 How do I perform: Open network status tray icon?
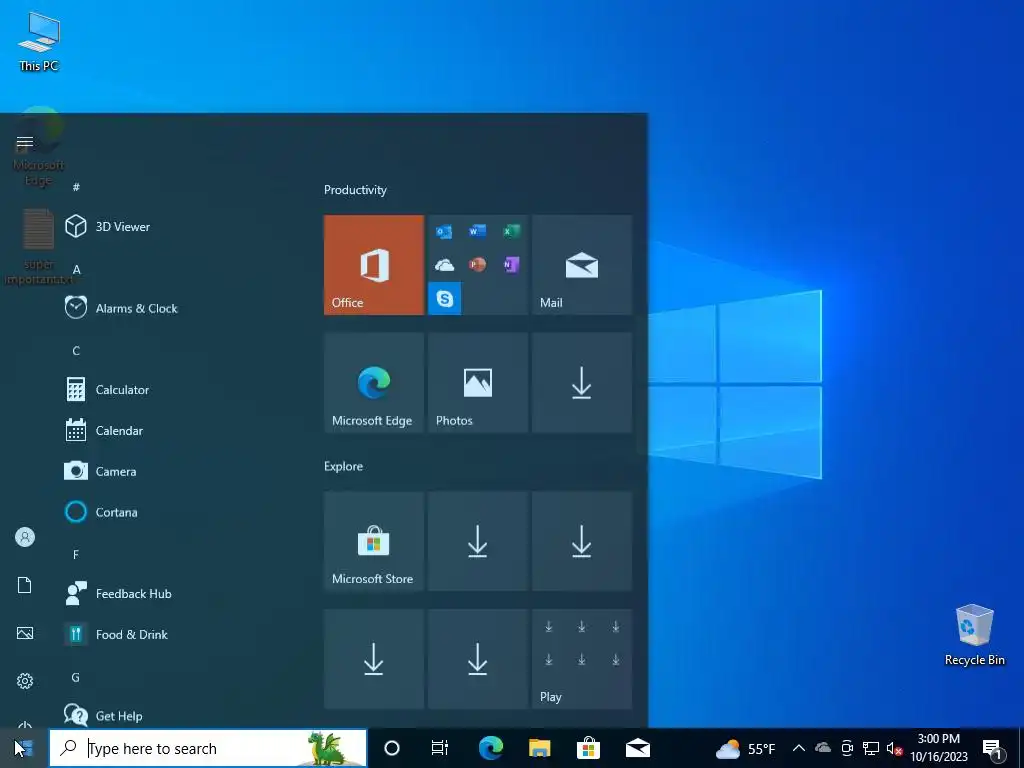pyautogui.click(x=871, y=748)
